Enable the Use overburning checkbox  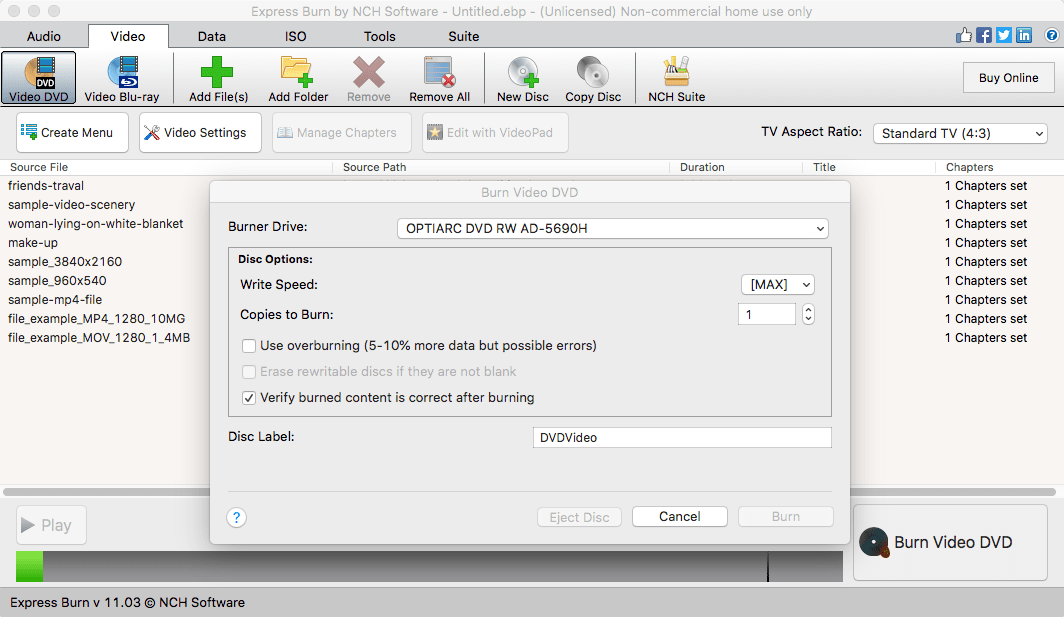[x=249, y=346]
